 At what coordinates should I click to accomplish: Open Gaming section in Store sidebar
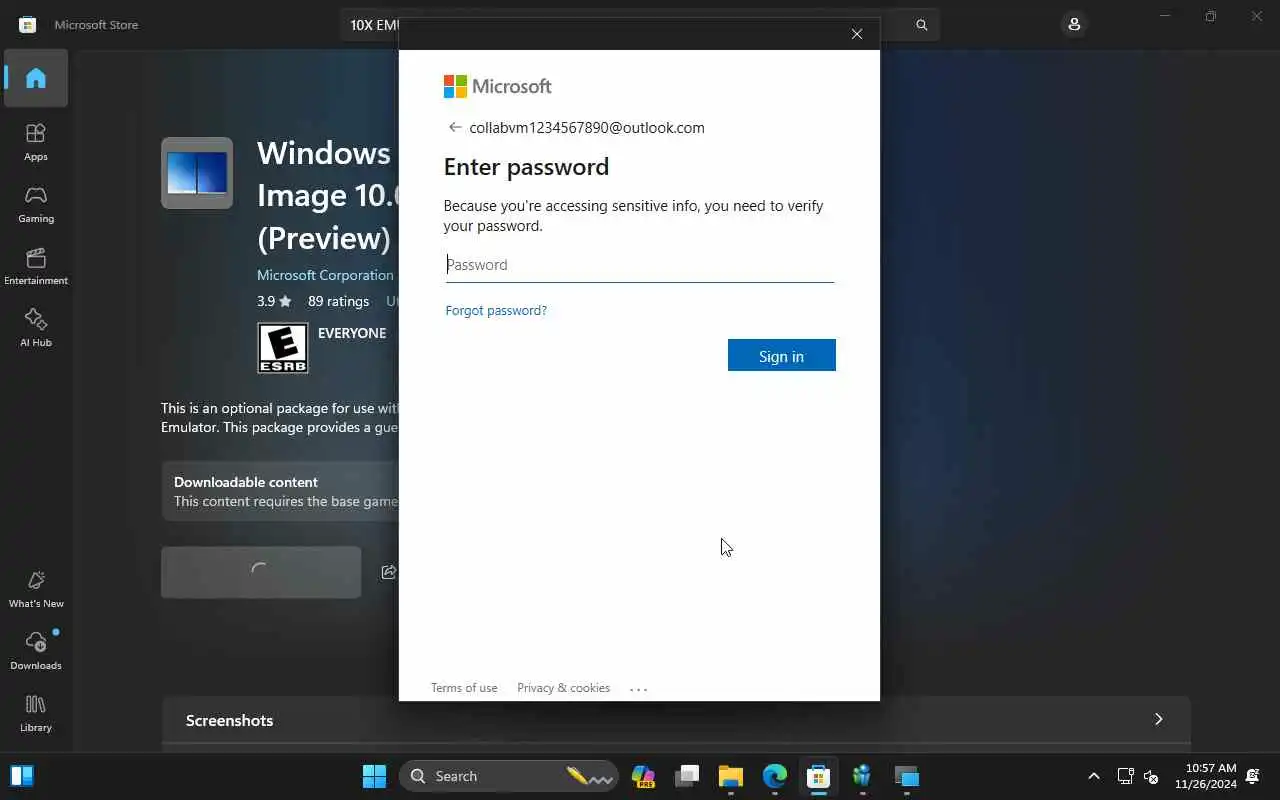pos(36,204)
